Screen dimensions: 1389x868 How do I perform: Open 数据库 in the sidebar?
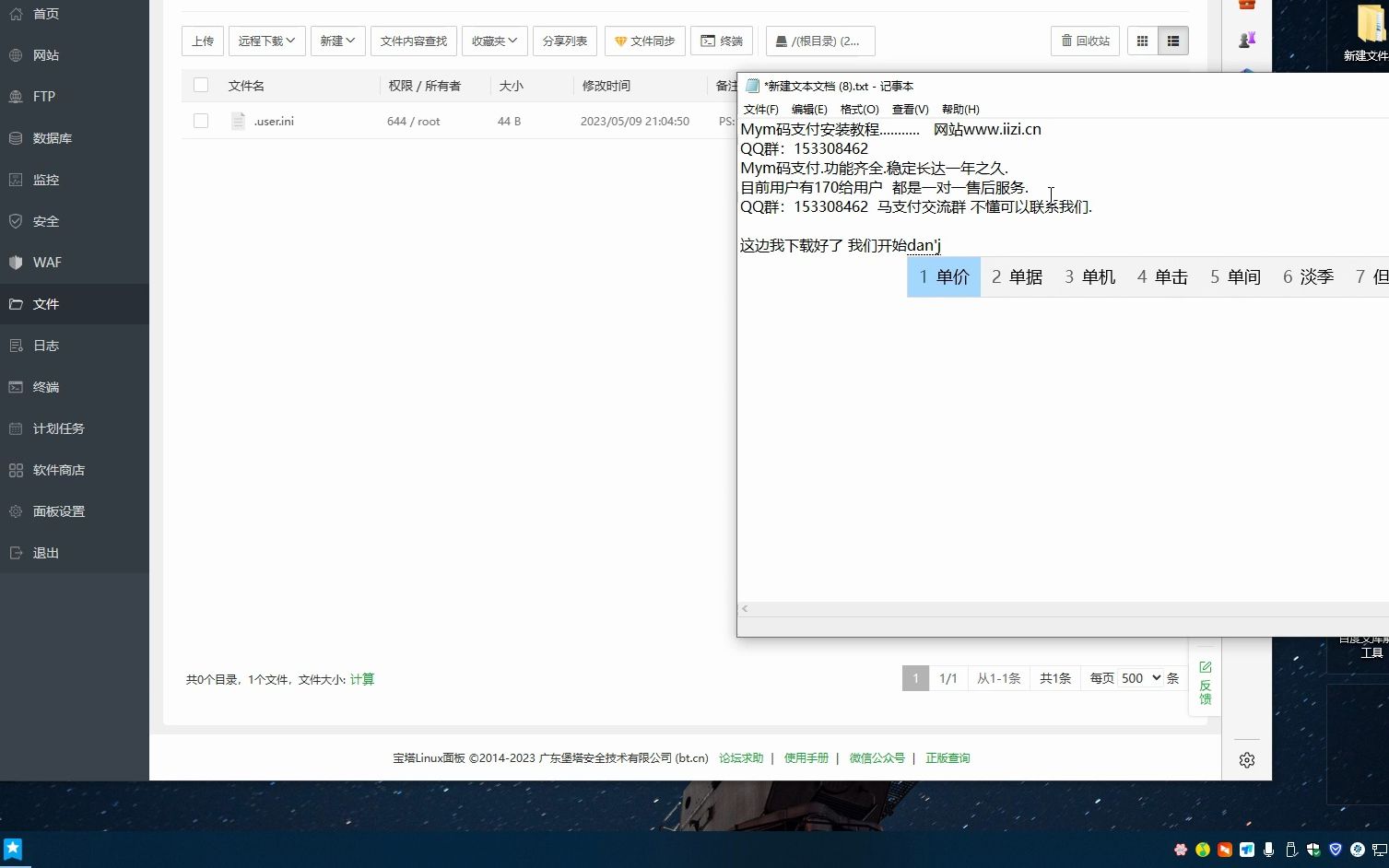click(x=74, y=138)
